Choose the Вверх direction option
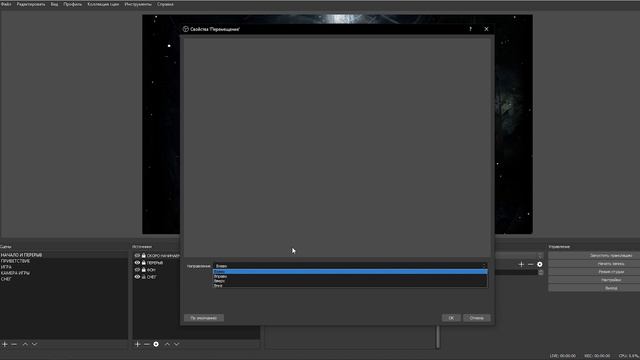The width and height of the screenshot is (640, 360). coord(350,281)
